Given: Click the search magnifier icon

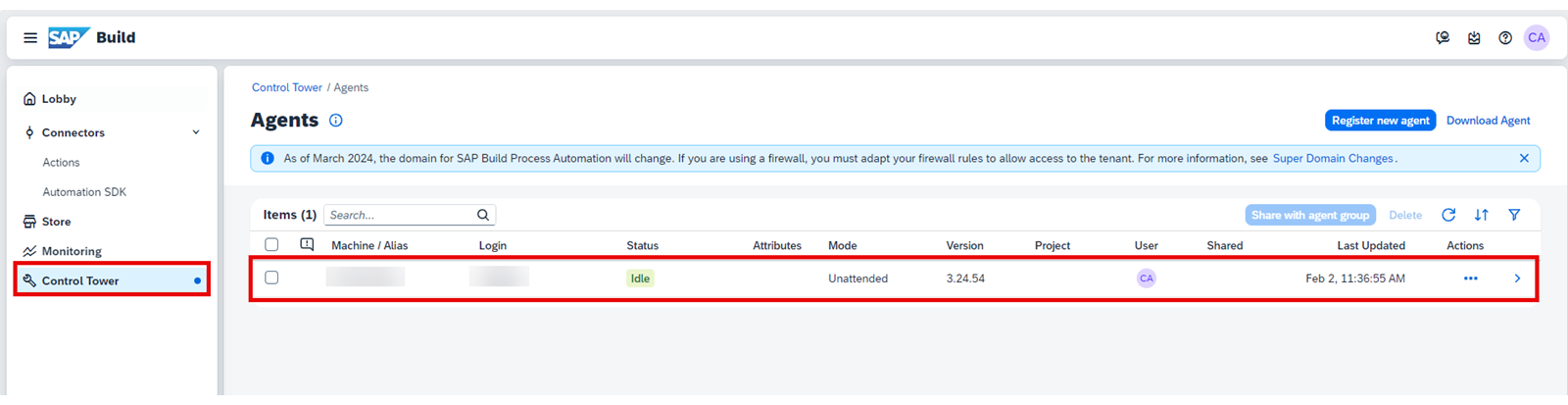Looking at the screenshot, I should (483, 215).
